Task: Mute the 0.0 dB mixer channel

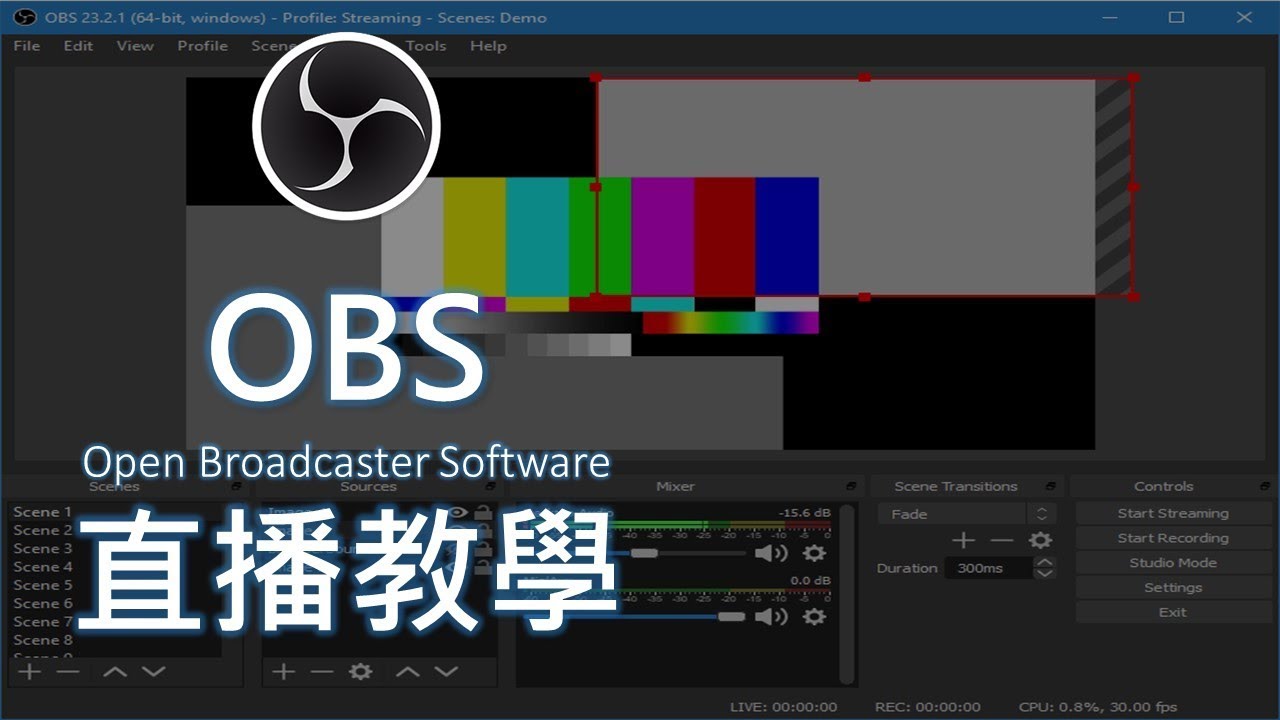Action: (x=771, y=617)
